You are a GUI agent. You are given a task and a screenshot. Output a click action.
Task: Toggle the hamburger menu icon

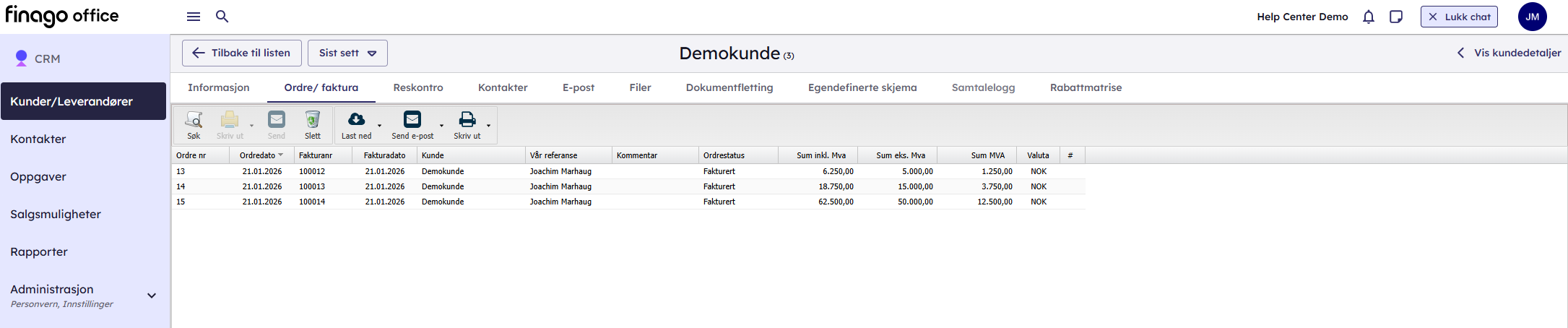tap(194, 17)
